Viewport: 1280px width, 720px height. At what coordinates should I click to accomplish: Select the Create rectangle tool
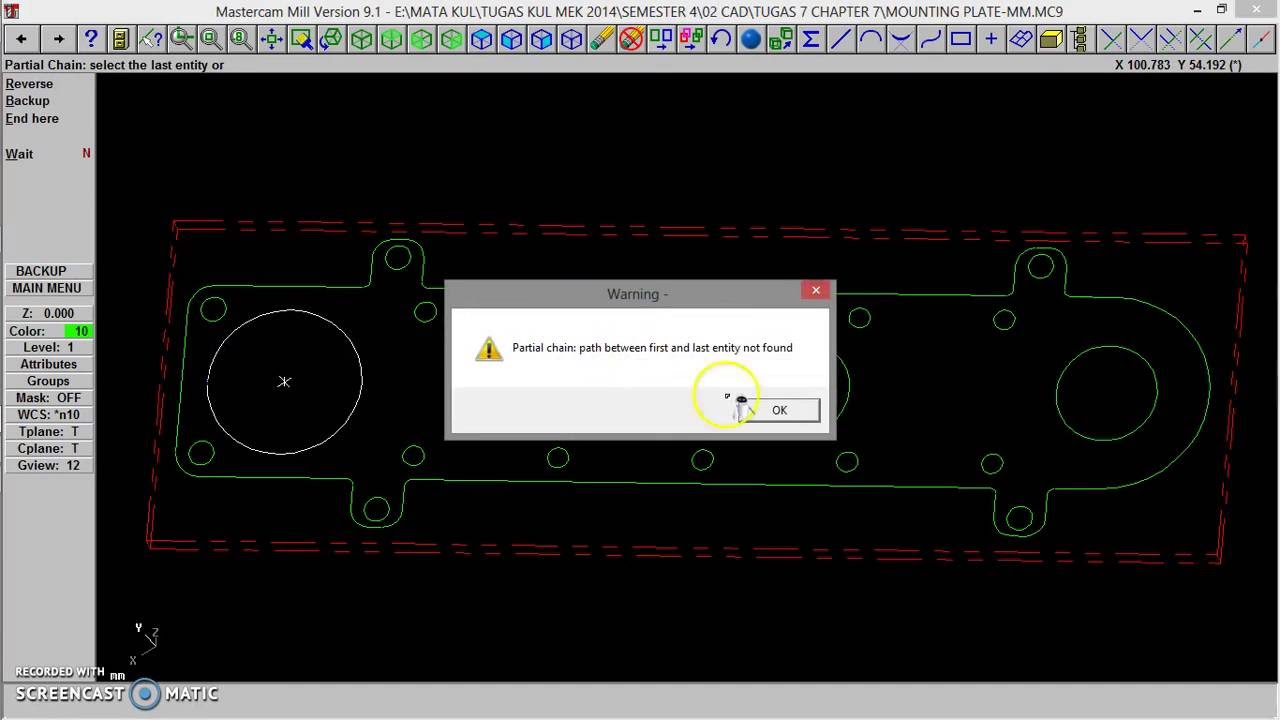point(961,39)
